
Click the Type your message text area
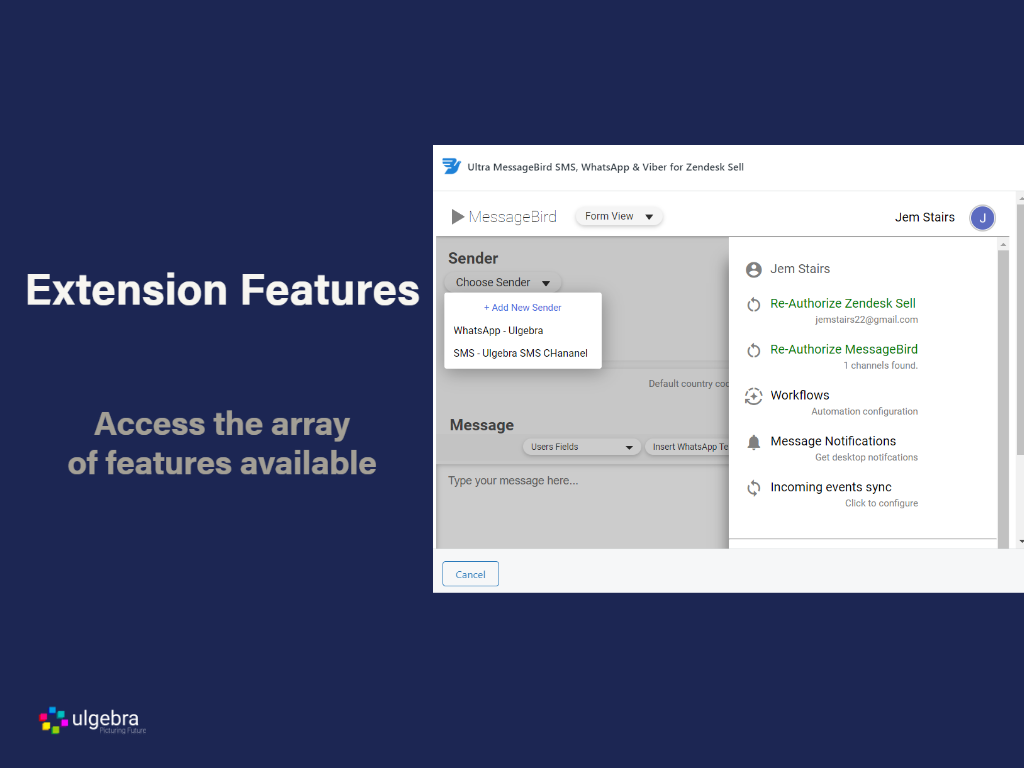point(580,505)
